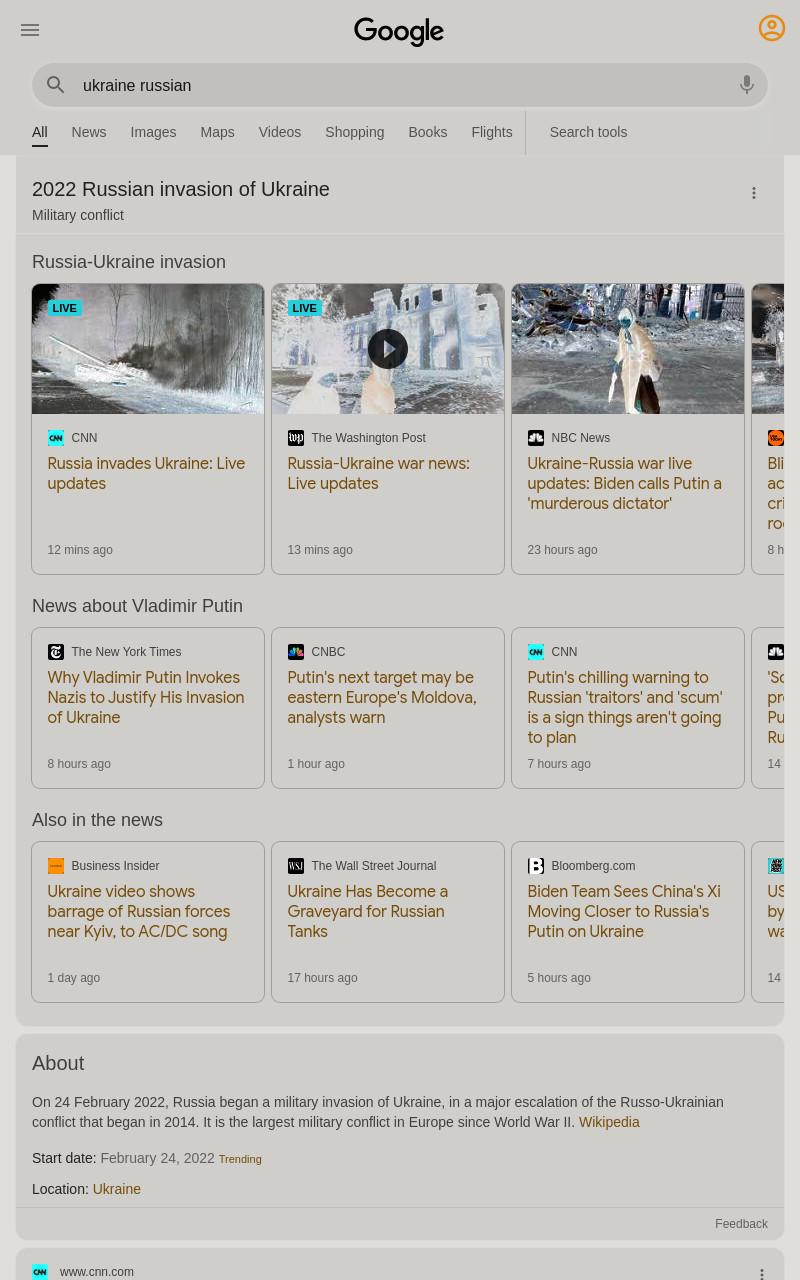Viewport: 800px width, 1280px height.
Task: Click the 'Also in the news' heading
Action: tap(97, 820)
